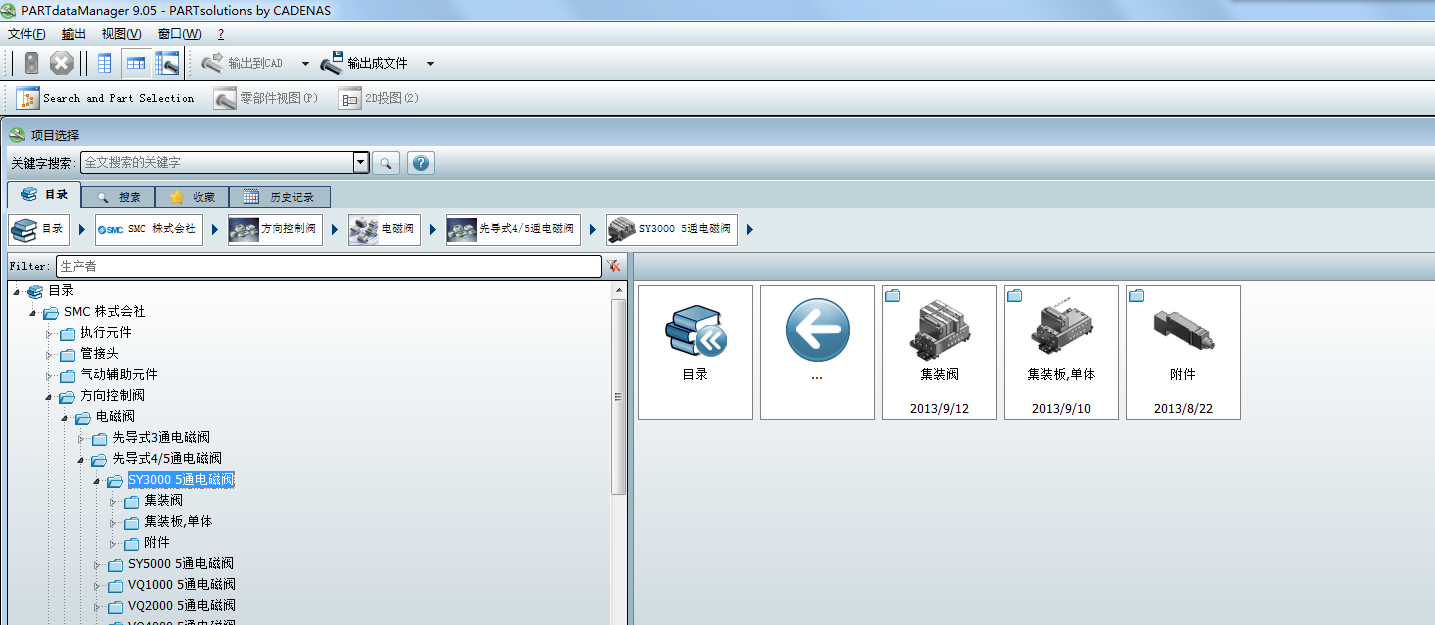Clear the filter with the funnel X icon
This screenshot has width=1435, height=625.
click(613, 266)
